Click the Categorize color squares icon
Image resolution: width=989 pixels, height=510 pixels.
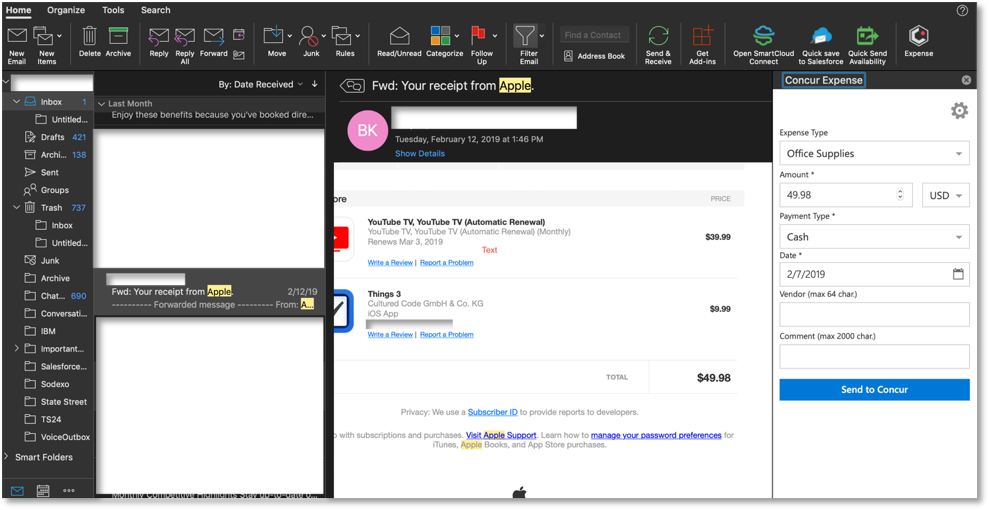(440, 36)
